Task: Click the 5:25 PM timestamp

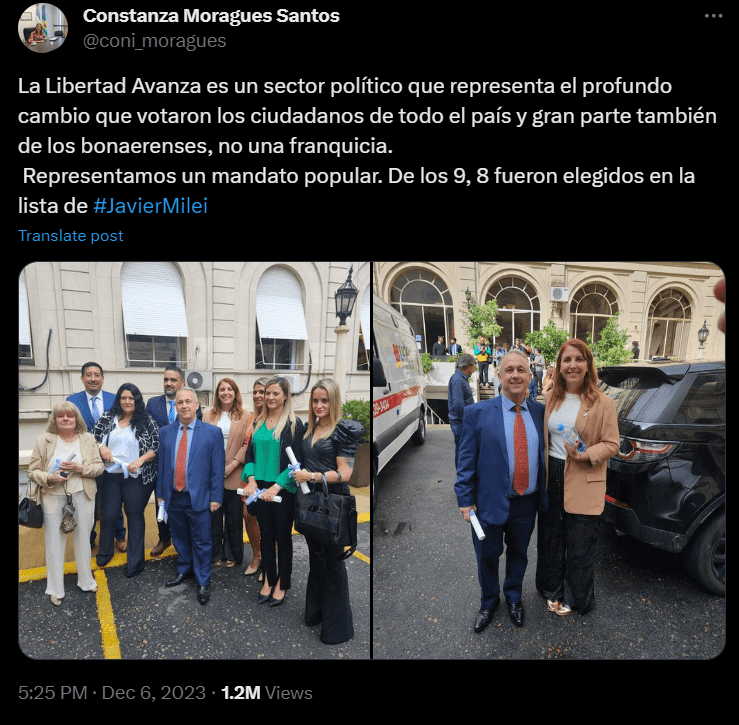Action: 53,693
